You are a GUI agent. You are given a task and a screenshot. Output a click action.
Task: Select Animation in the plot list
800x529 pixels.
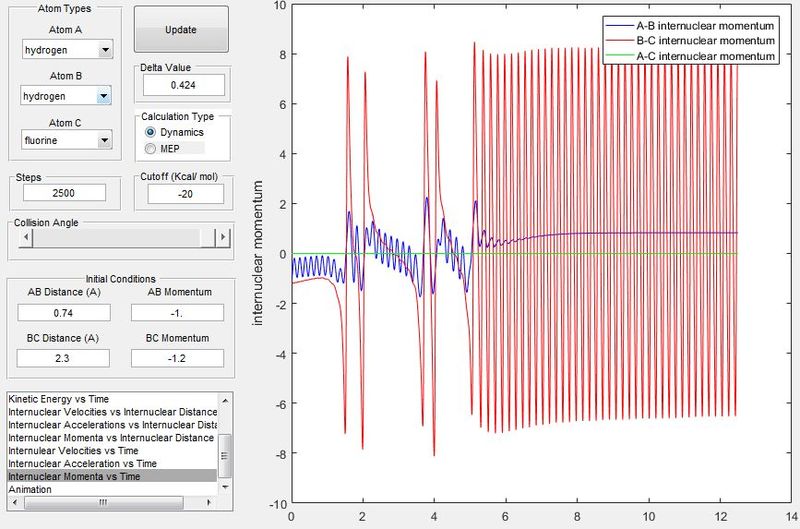pyautogui.click(x=112, y=489)
